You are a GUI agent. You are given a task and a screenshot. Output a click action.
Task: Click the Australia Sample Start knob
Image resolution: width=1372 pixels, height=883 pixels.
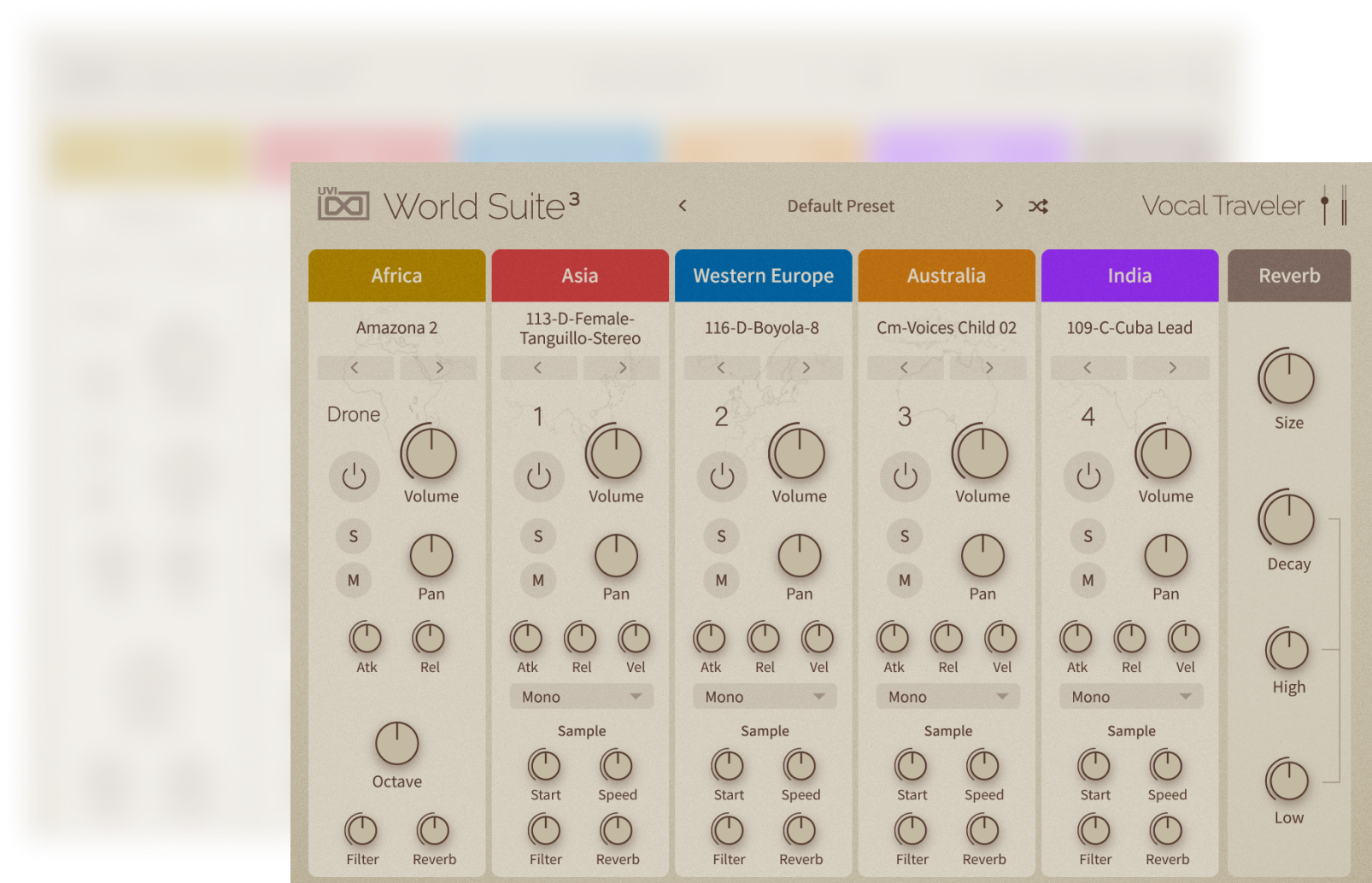[912, 766]
